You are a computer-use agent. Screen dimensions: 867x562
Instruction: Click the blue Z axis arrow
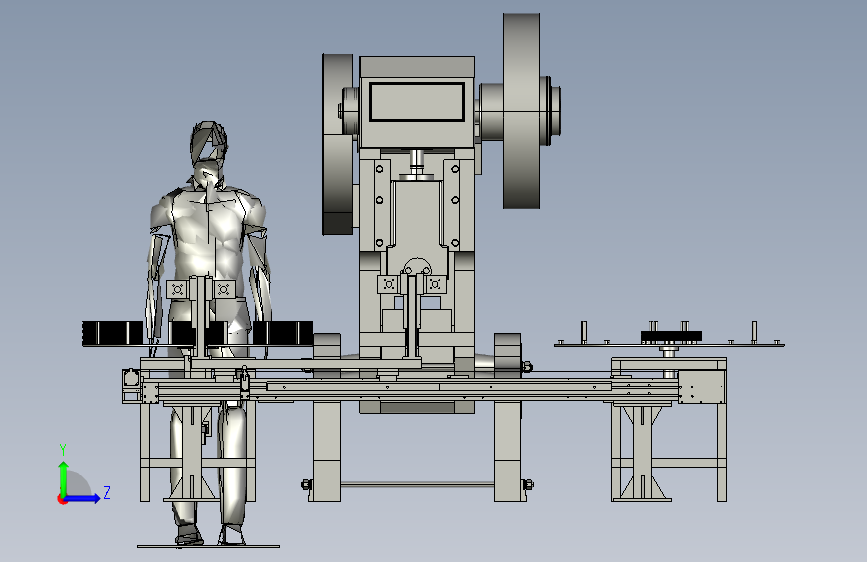(x=83, y=498)
